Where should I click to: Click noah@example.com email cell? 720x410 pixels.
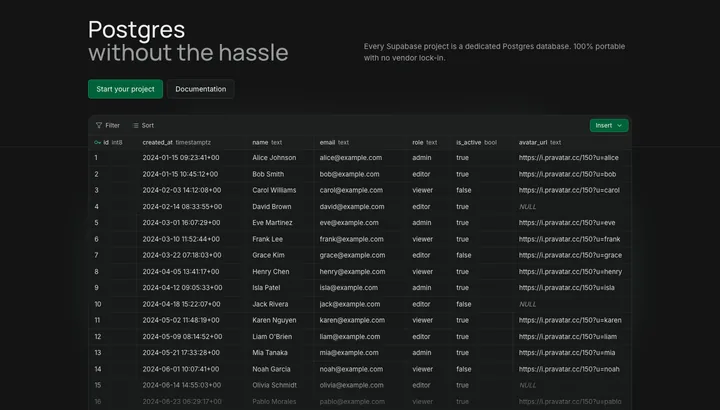pos(351,369)
